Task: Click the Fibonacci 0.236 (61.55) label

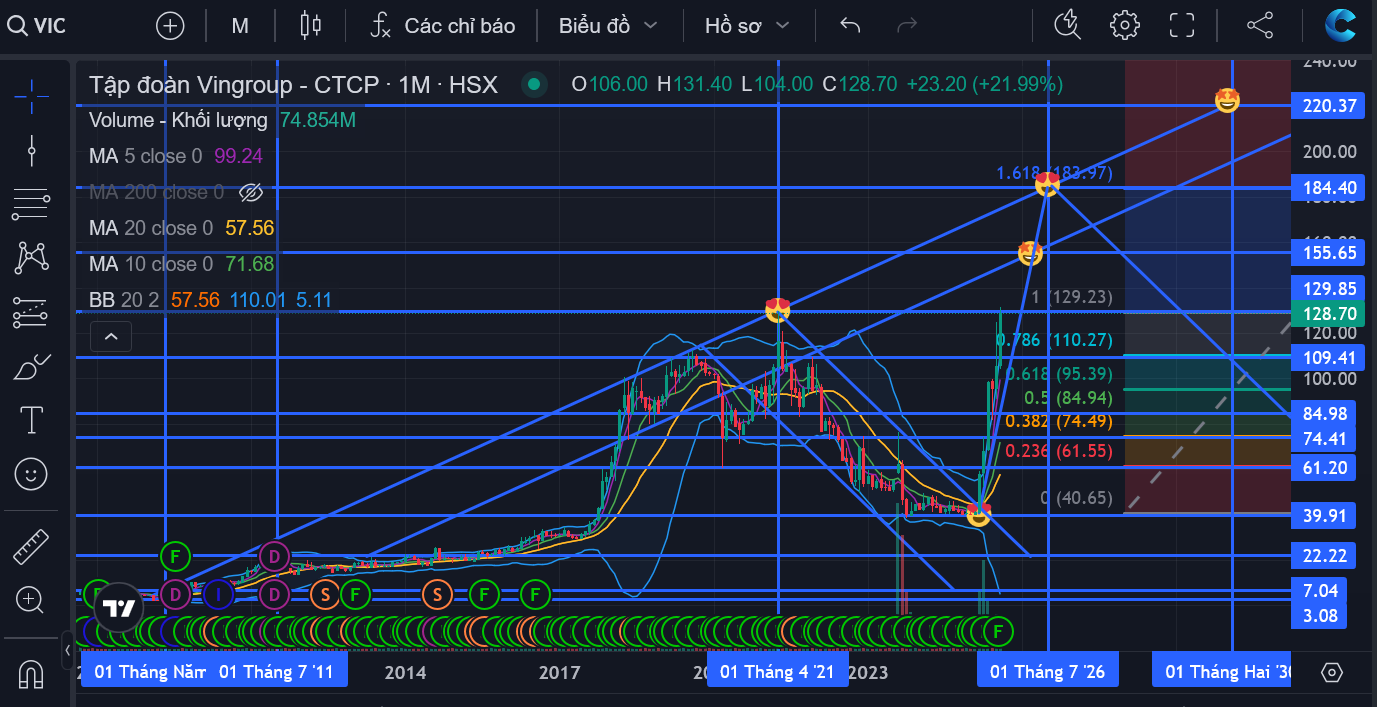Action: [1058, 451]
